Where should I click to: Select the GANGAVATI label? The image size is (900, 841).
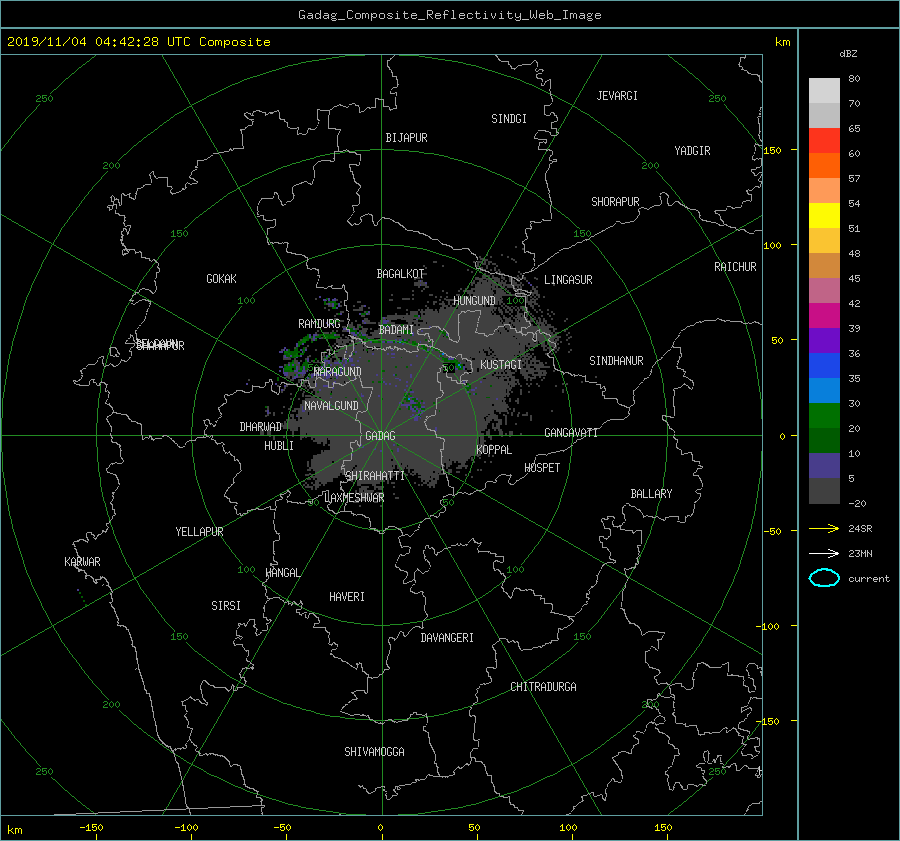tap(571, 433)
